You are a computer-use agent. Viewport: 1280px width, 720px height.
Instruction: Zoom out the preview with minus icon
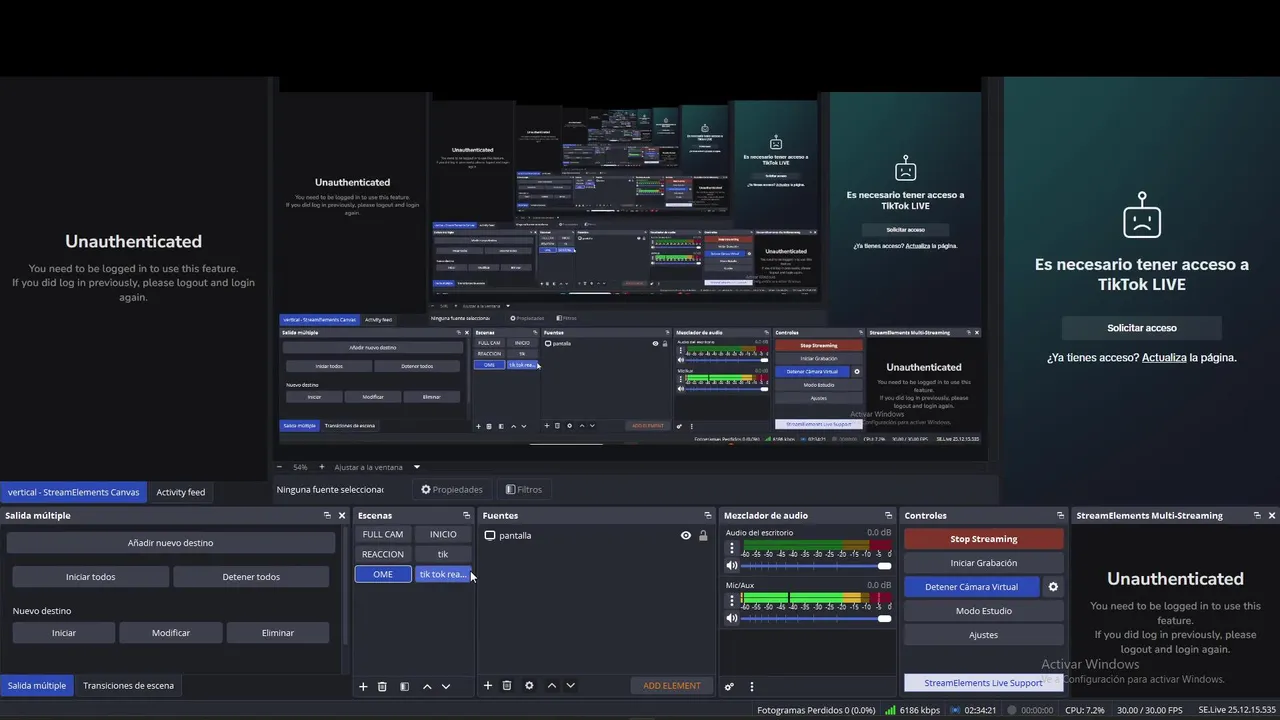pyautogui.click(x=279, y=467)
